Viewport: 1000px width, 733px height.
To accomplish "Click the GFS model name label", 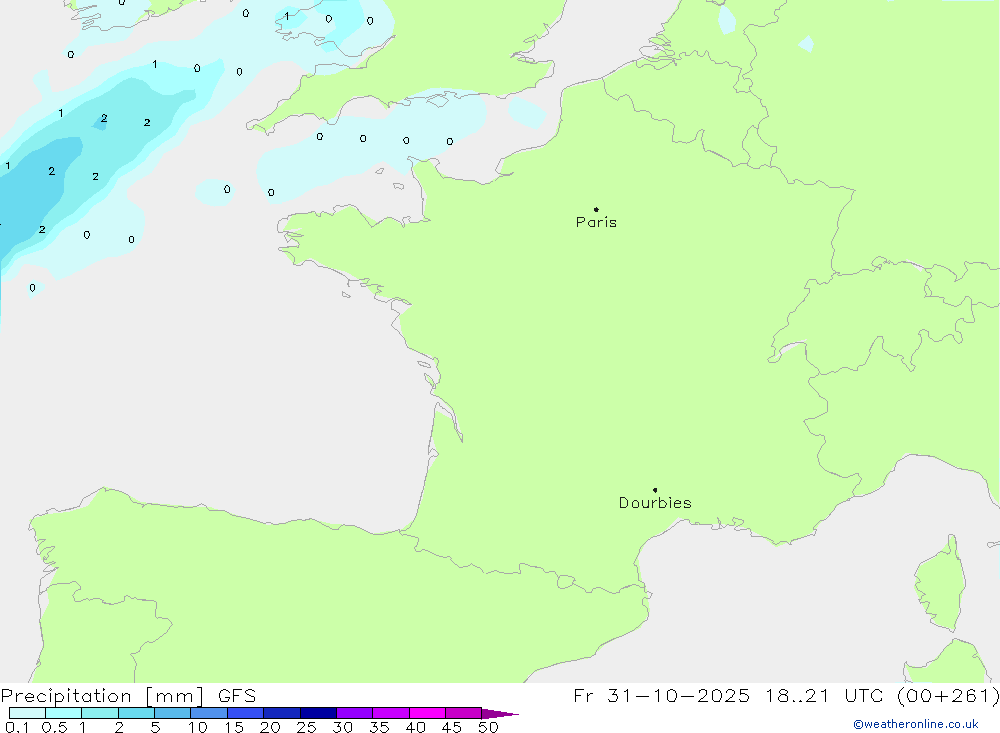I will (x=237, y=695).
